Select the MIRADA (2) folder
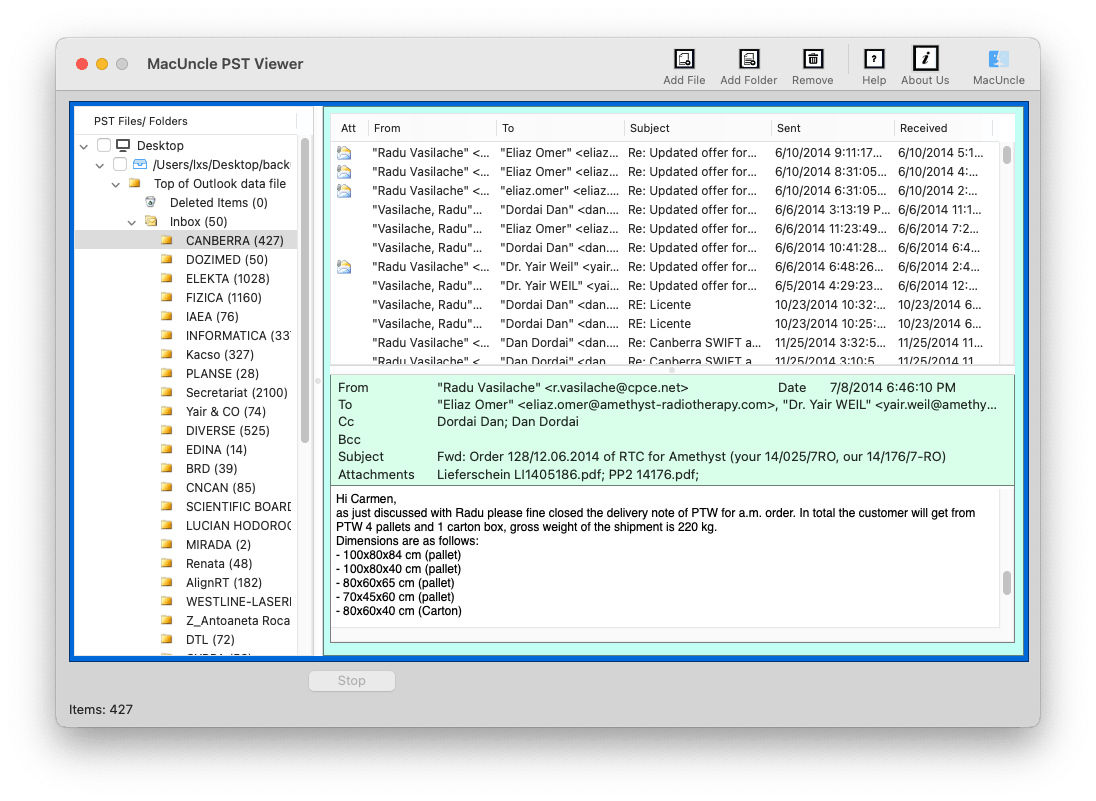Viewport: 1096px width, 801px height. click(x=218, y=544)
